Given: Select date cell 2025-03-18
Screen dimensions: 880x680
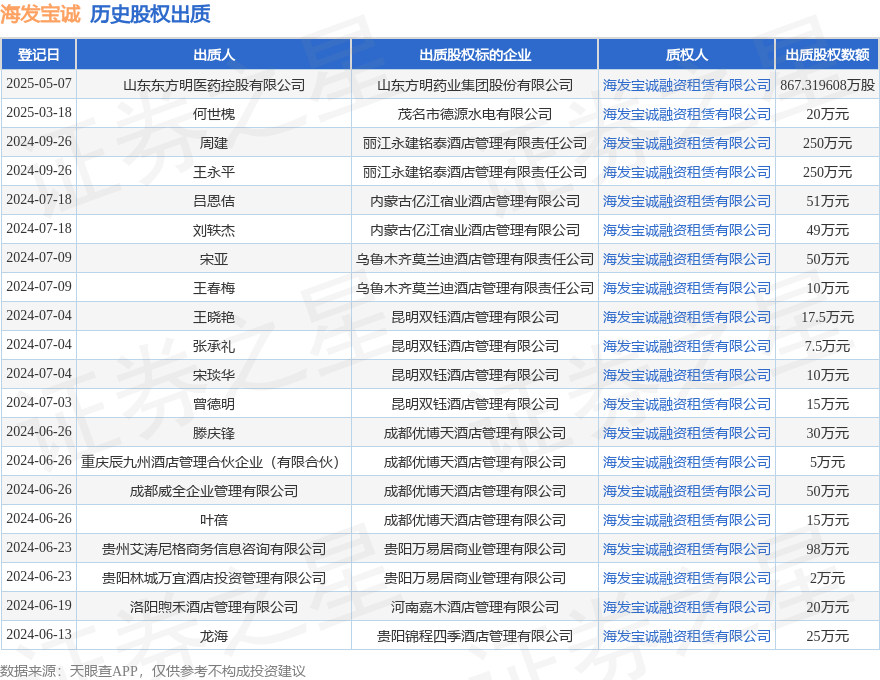Looking at the screenshot, I should click(39, 112).
